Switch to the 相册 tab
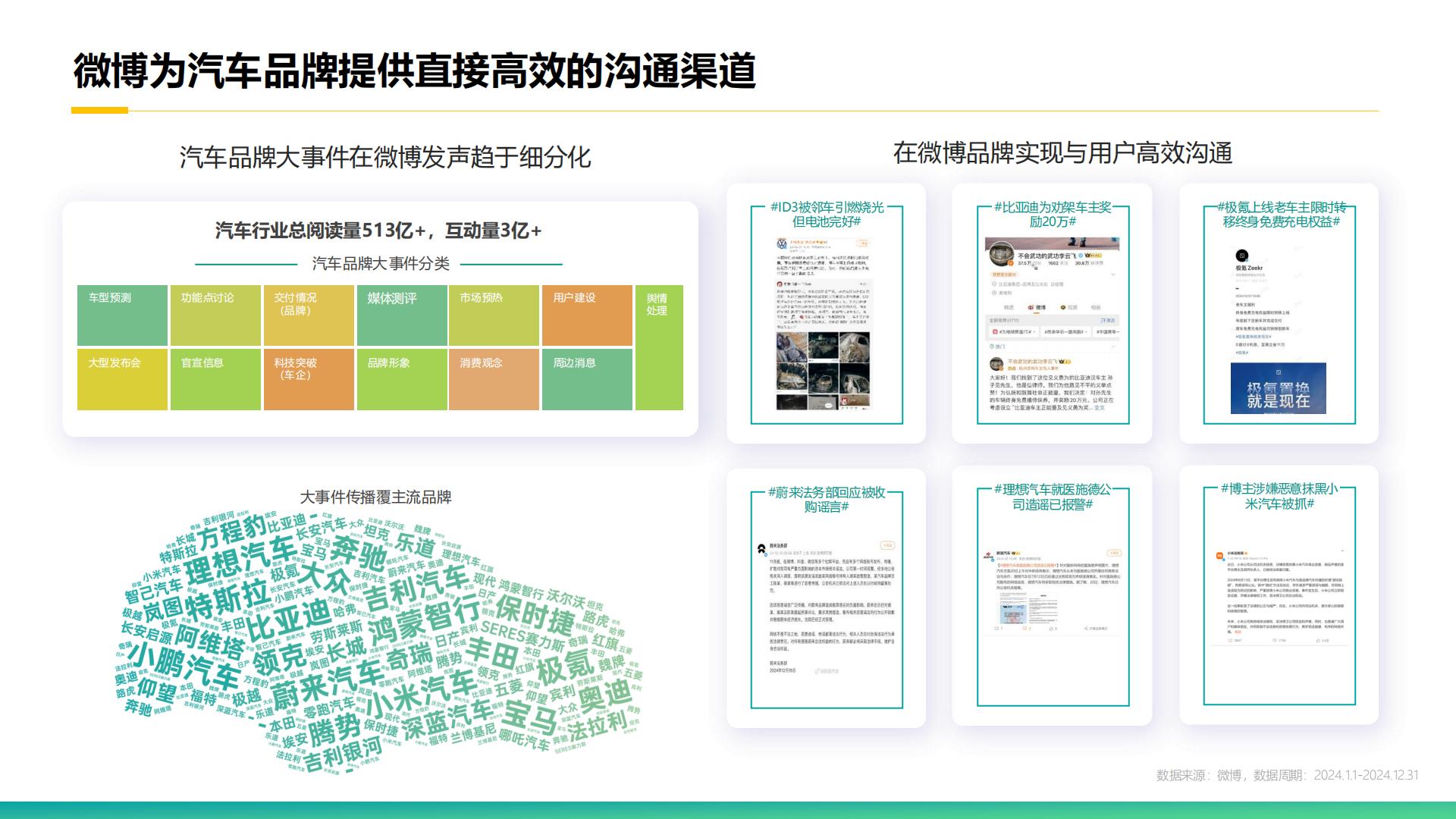Screen dimensions: 1456x819 coord(1097,306)
